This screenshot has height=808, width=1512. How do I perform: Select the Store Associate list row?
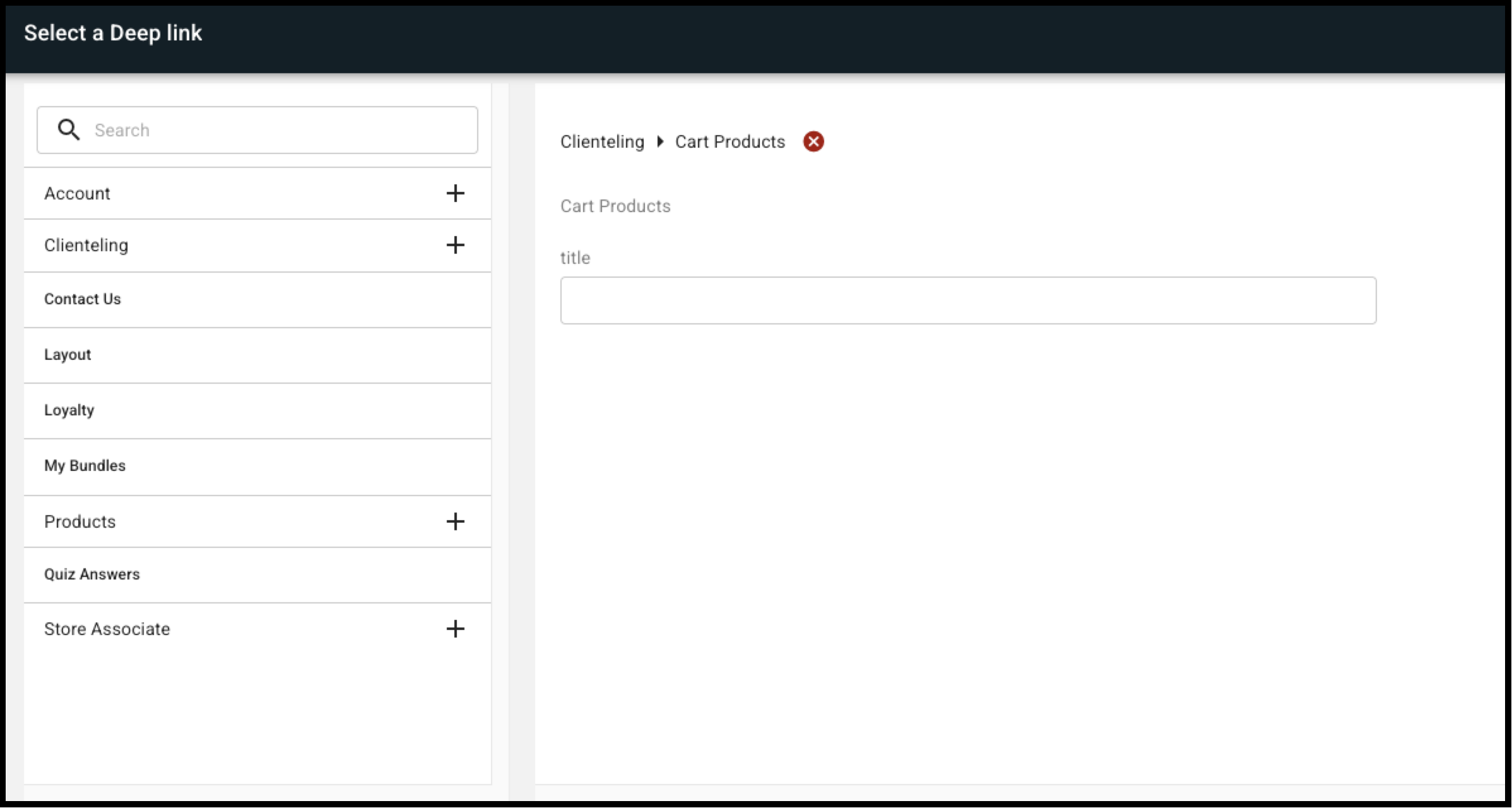tap(257, 629)
